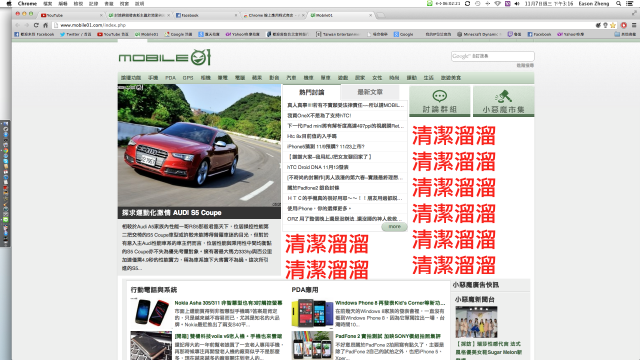Click the forward navigation arrow
Image resolution: width=640 pixels, height=360 pixels.
(27, 25)
